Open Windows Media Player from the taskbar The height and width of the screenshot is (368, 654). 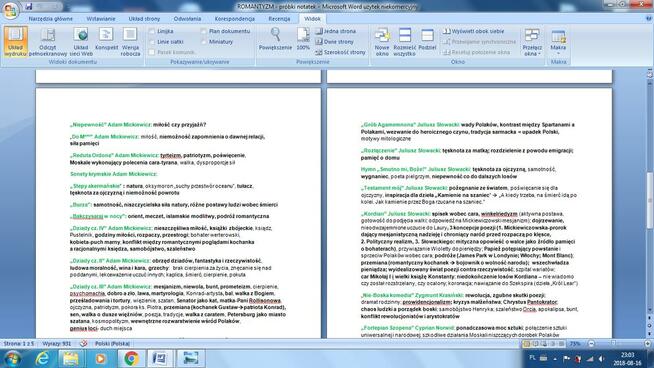coord(100,358)
